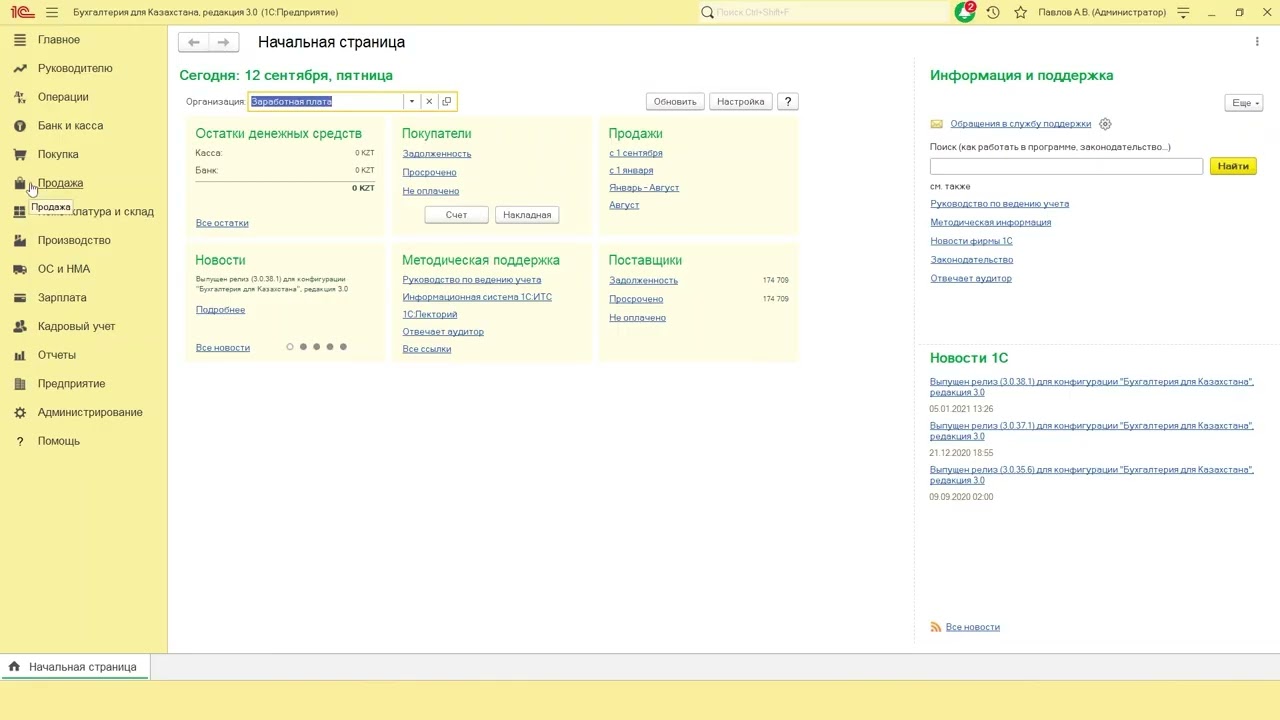This screenshot has width=1280, height=720.
Task: Click the Помощь question mark icon
Action: pyautogui.click(x=19, y=441)
